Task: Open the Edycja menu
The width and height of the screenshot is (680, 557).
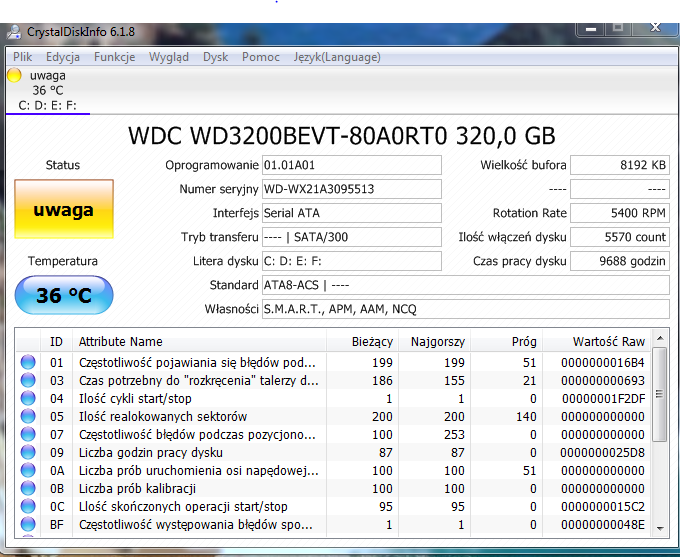Action: coord(63,57)
